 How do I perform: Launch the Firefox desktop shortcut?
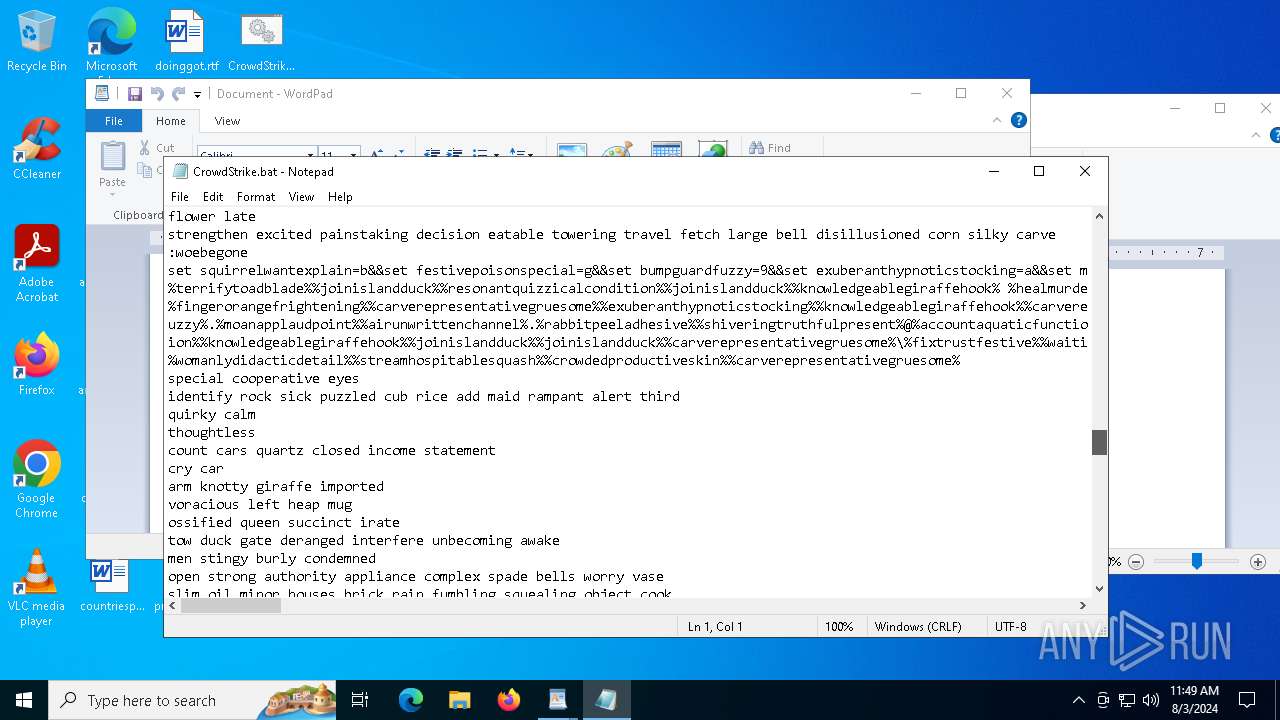pos(37,365)
